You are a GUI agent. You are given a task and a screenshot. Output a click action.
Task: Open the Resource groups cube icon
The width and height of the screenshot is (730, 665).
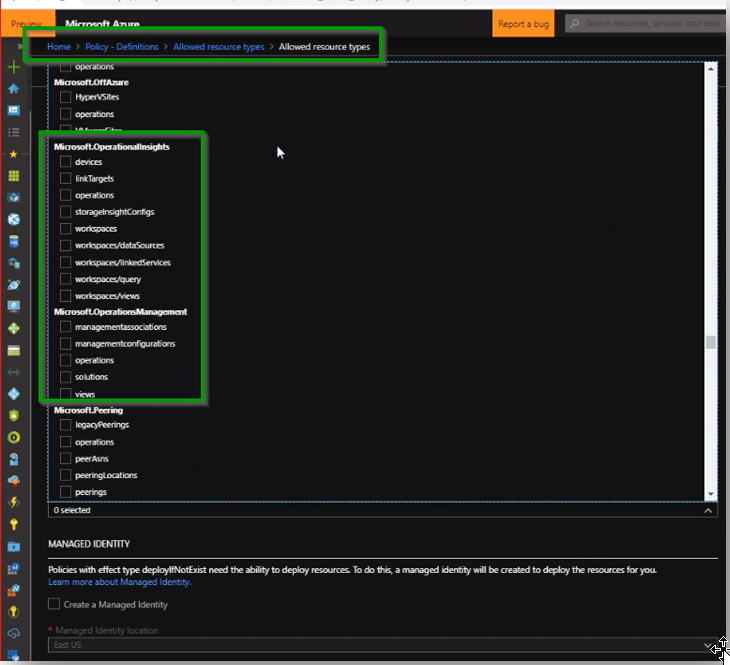point(14,197)
